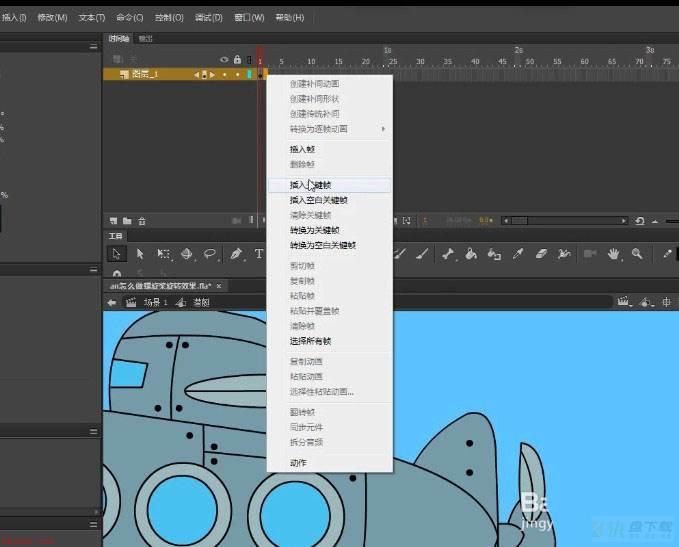Choose 选择所有帧 from context menu

330,341
